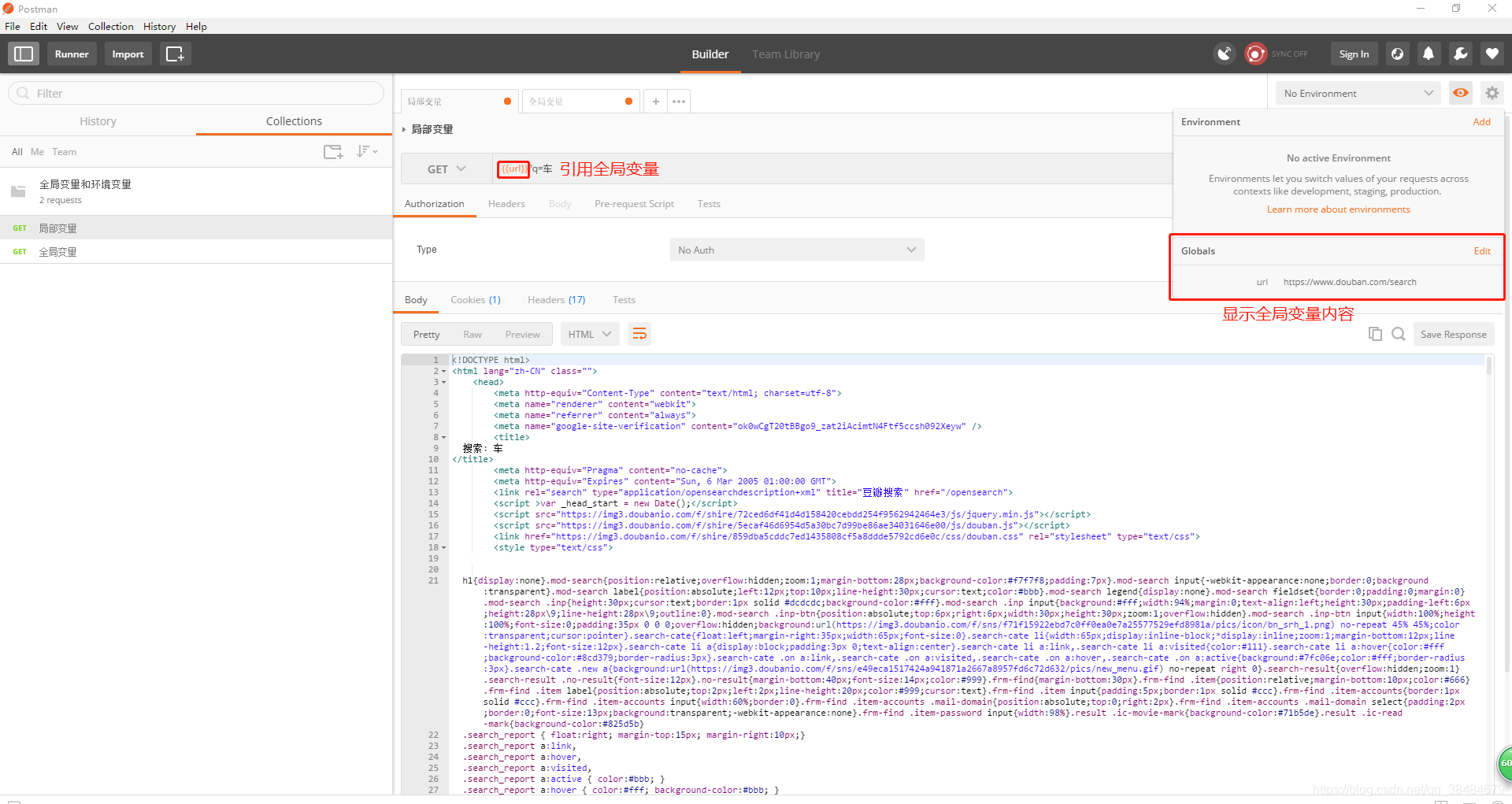
Task: Open the No Auth type dropdown
Action: tap(796, 250)
